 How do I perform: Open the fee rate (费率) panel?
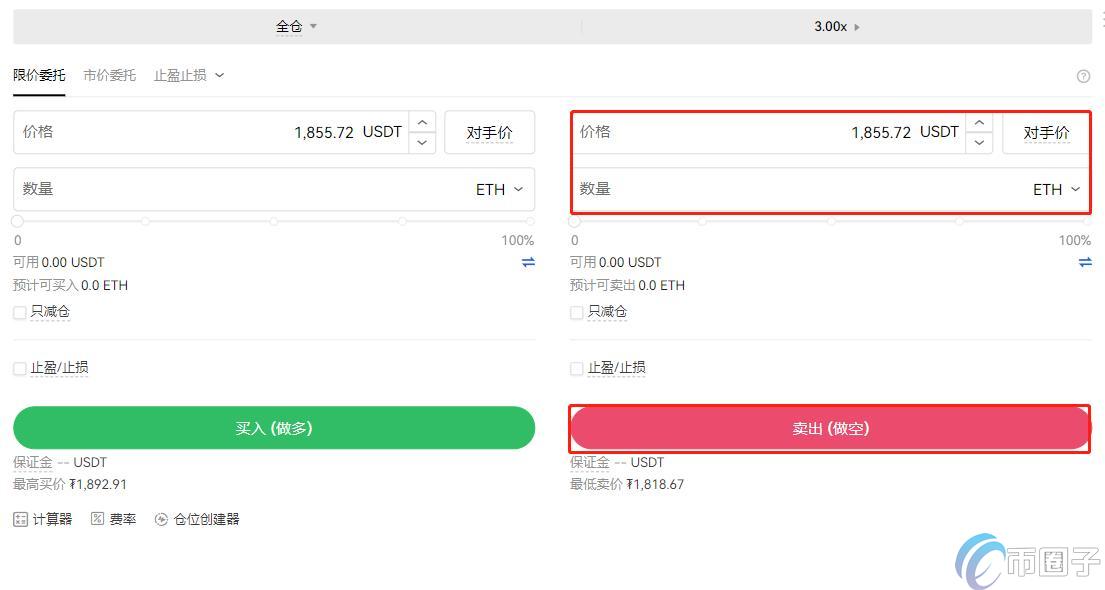click(113, 519)
